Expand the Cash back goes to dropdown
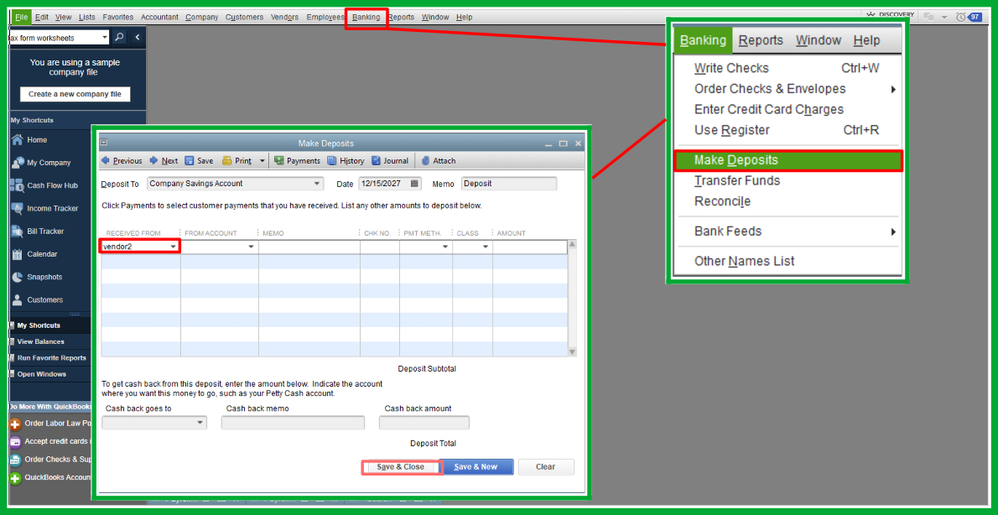The height and width of the screenshot is (515, 998). click(200, 423)
